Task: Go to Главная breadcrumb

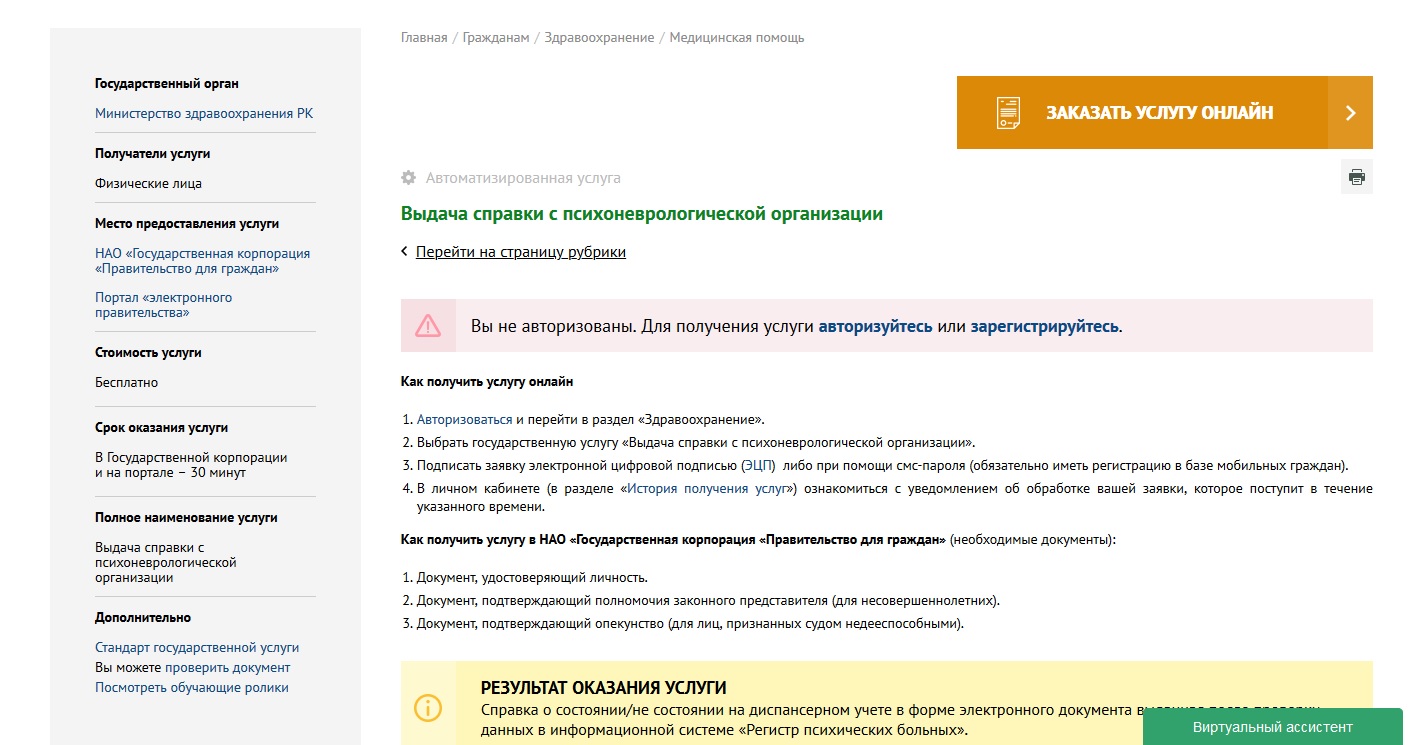Action: pyautogui.click(x=424, y=38)
